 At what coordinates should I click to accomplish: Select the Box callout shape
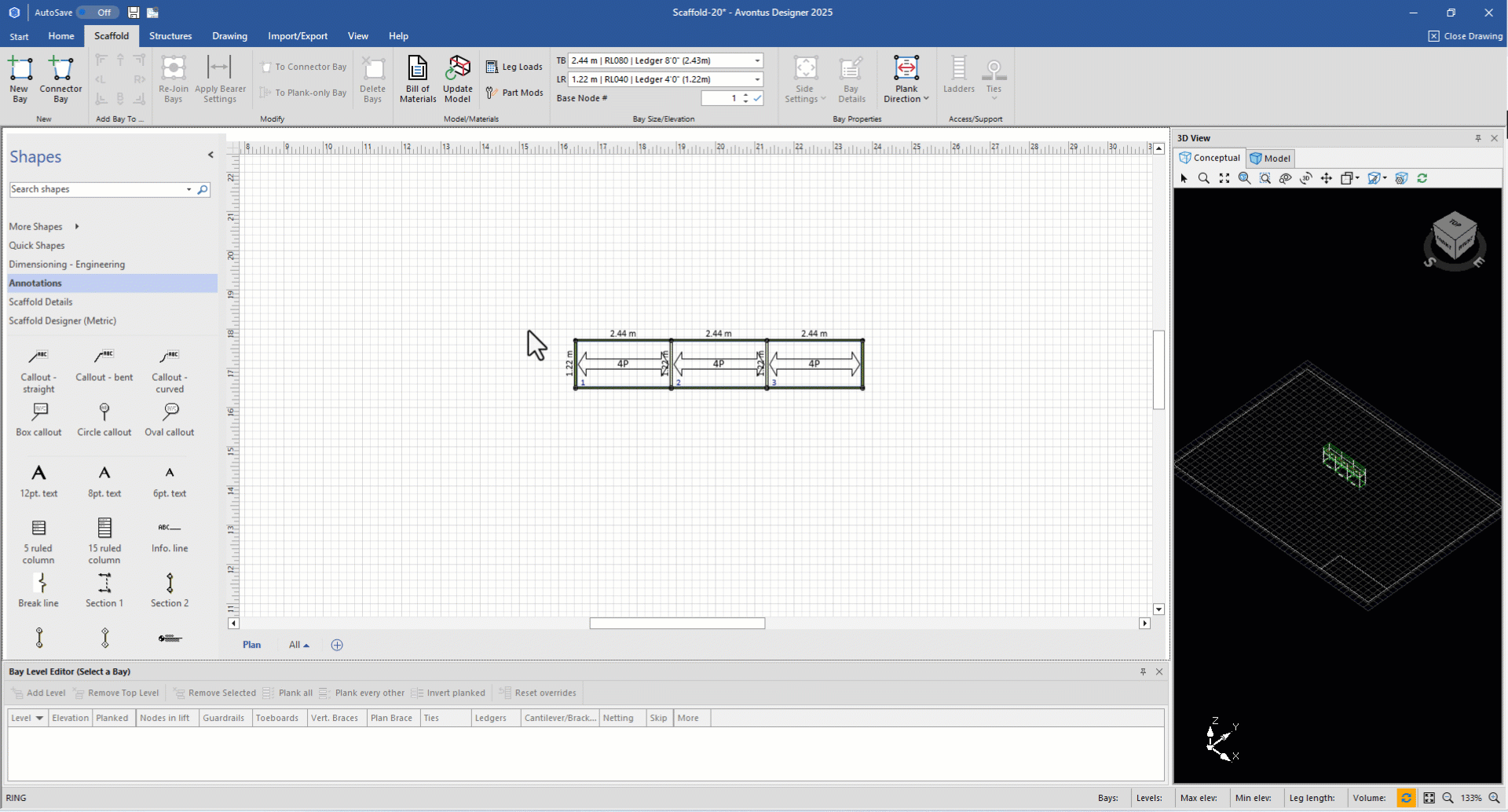click(38, 419)
